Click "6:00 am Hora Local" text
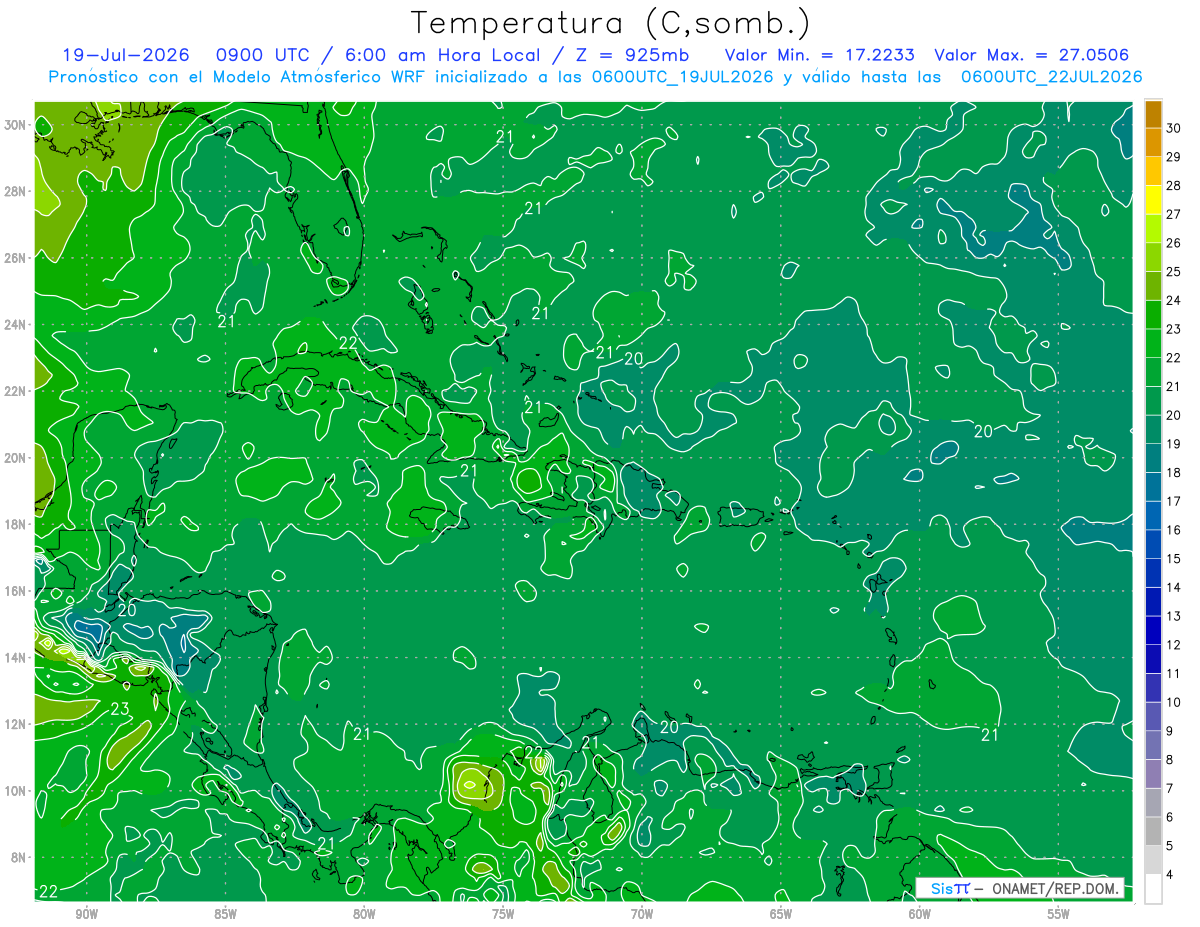The width and height of the screenshot is (1200, 927). pos(444,55)
